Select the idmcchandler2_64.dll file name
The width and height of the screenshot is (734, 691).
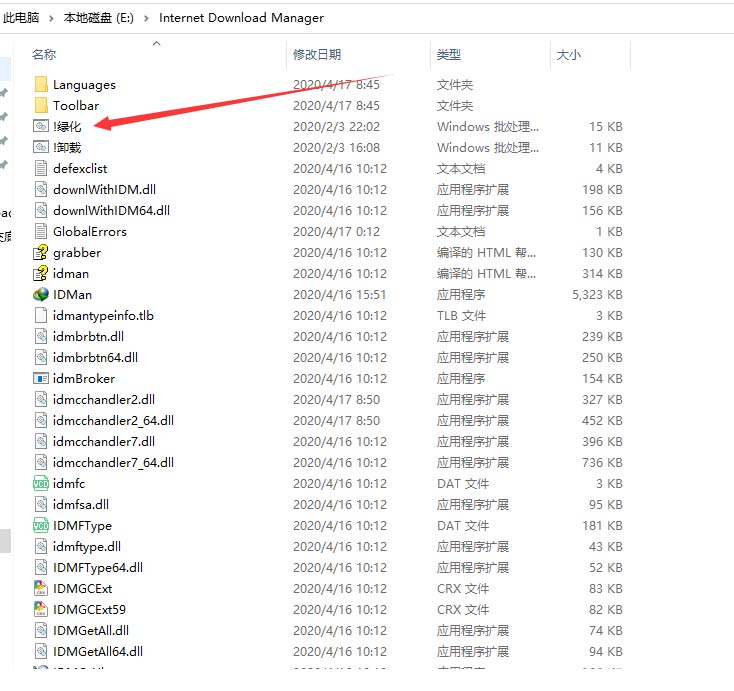pos(113,420)
